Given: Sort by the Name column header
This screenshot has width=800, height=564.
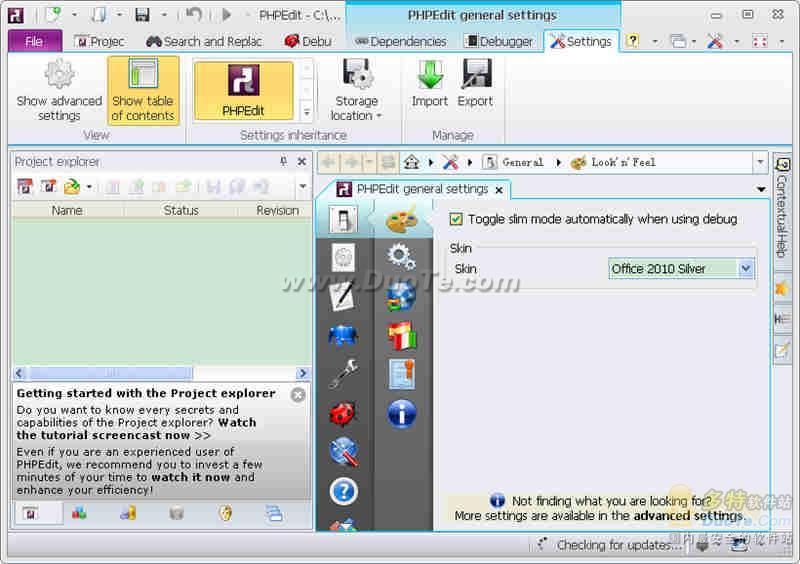Looking at the screenshot, I should (x=67, y=210).
